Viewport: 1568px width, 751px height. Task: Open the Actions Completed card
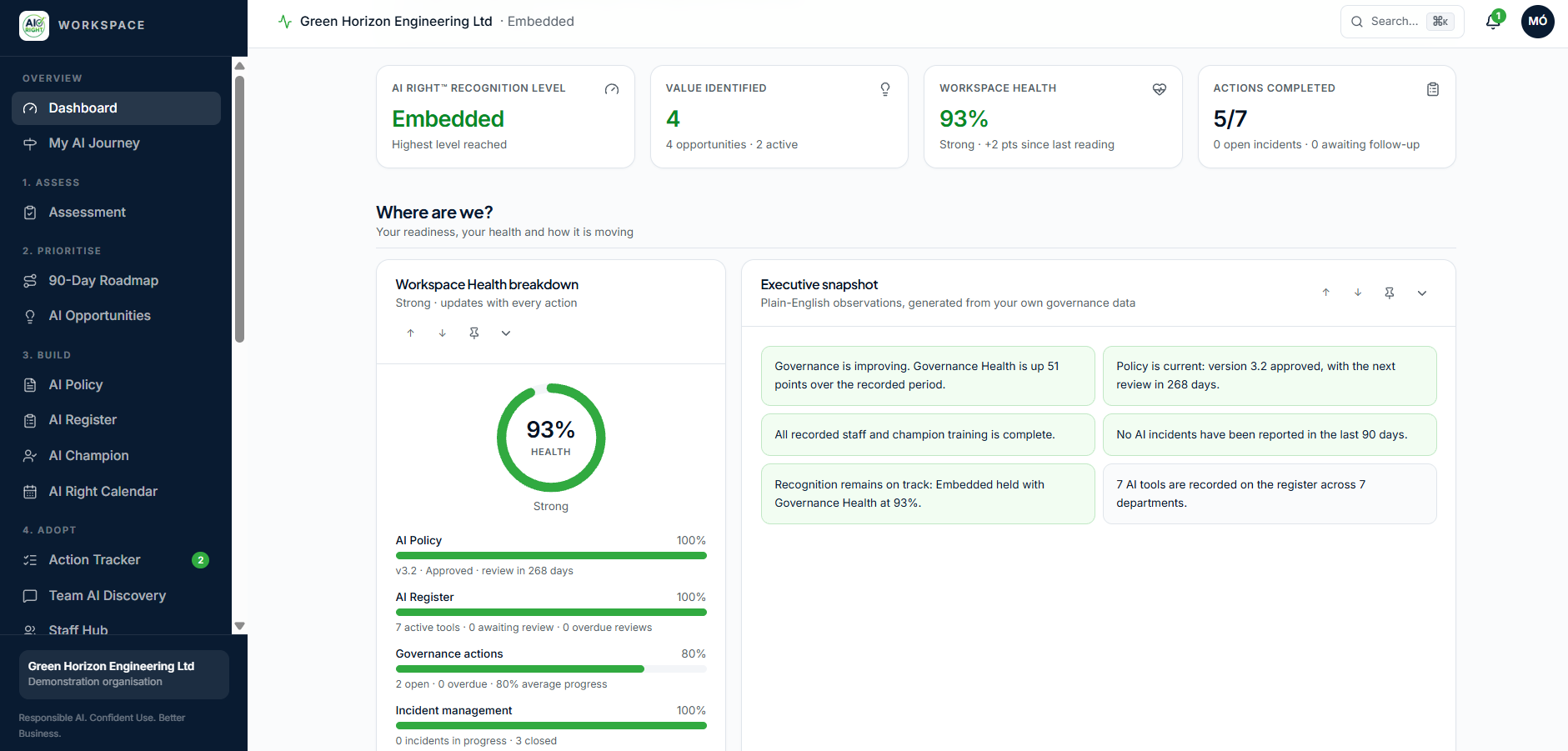click(1326, 117)
